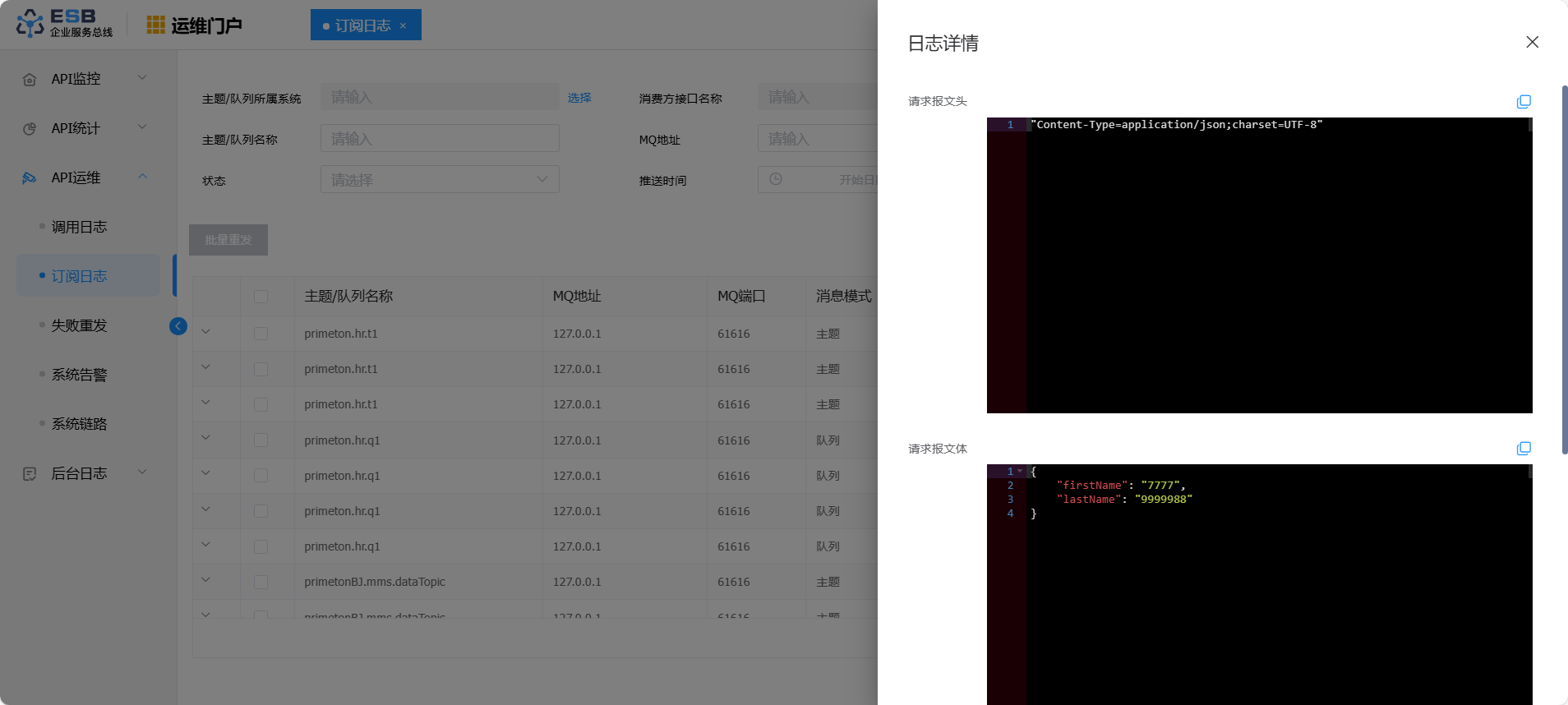Image resolution: width=1568 pixels, height=705 pixels.
Task: Open the 运维门户 grid icon
Action: pyautogui.click(x=155, y=25)
